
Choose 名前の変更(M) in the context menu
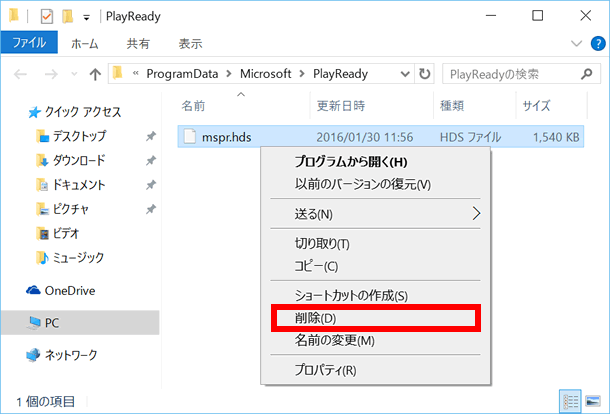coord(375,340)
